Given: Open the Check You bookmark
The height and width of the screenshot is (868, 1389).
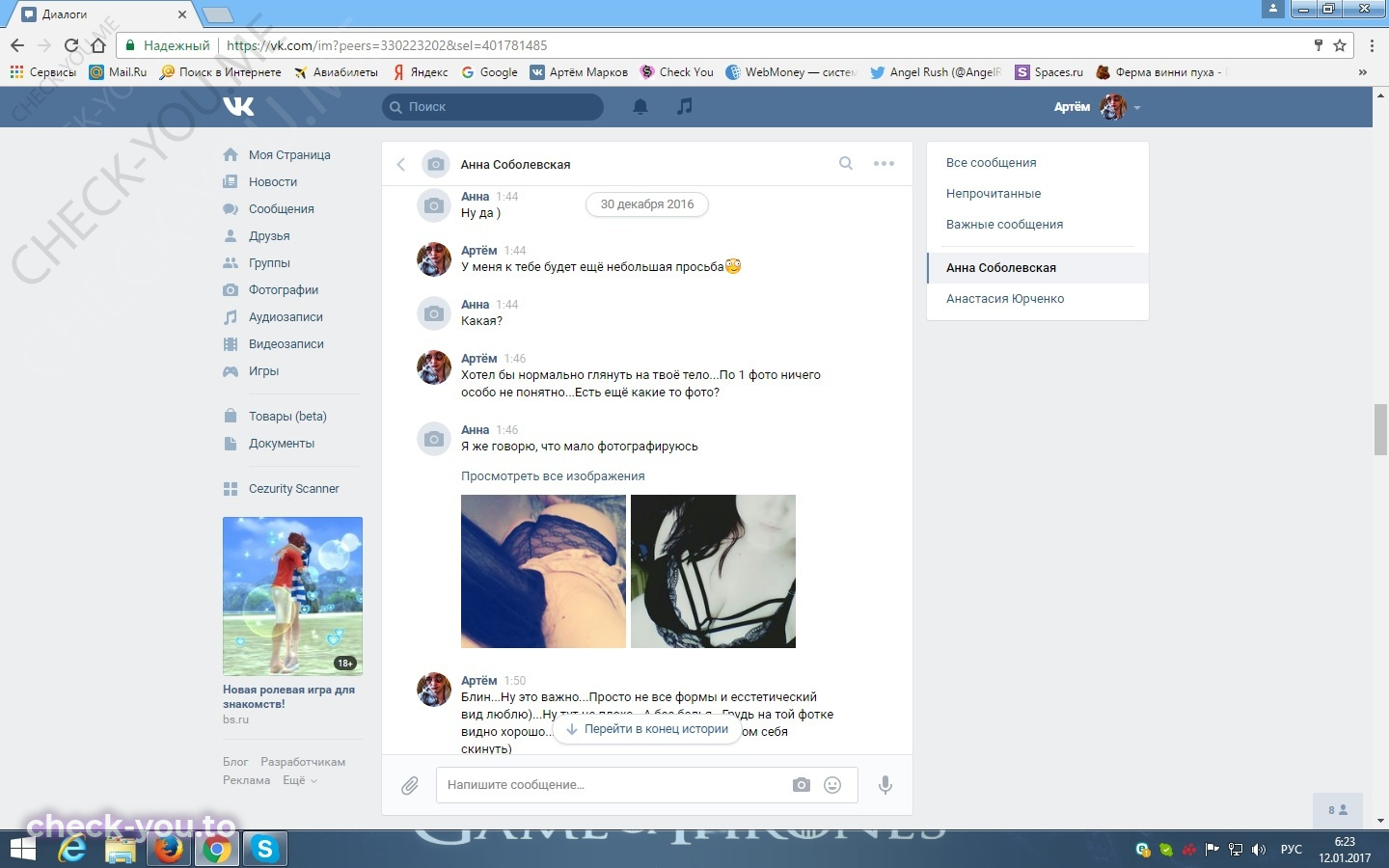Looking at the screenshot, I should pyautogui.click(x=677, y=72).
